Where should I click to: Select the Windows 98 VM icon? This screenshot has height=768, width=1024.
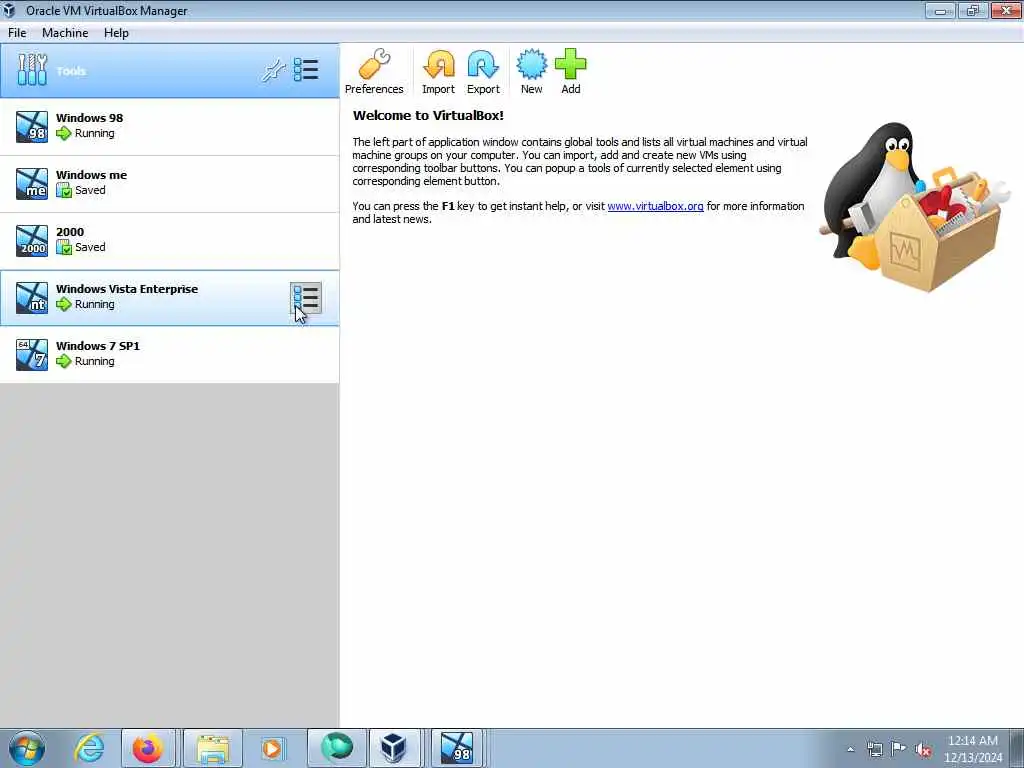pos(32,127)
